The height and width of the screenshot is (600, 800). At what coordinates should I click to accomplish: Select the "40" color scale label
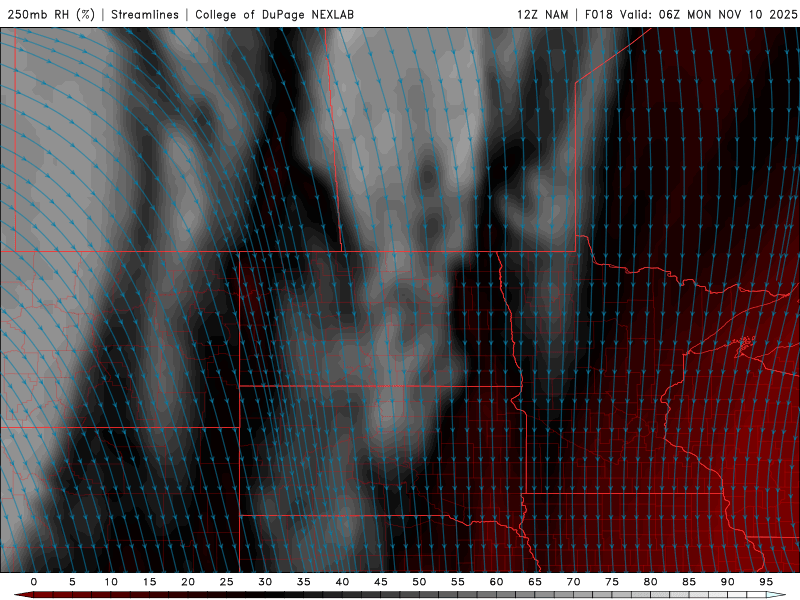[342, 582]
